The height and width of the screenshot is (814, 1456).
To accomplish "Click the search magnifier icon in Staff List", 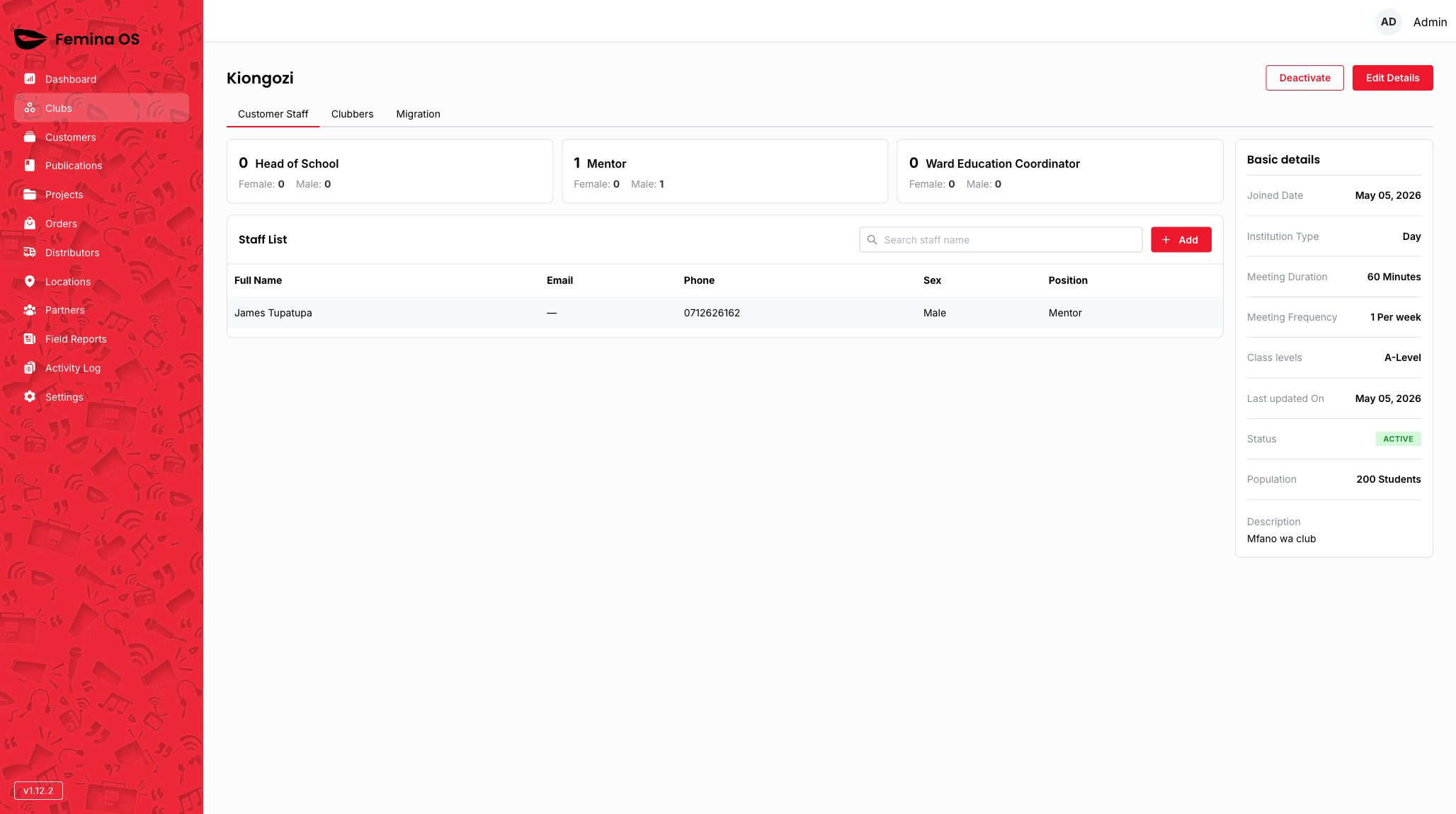I will coord(872,239).
